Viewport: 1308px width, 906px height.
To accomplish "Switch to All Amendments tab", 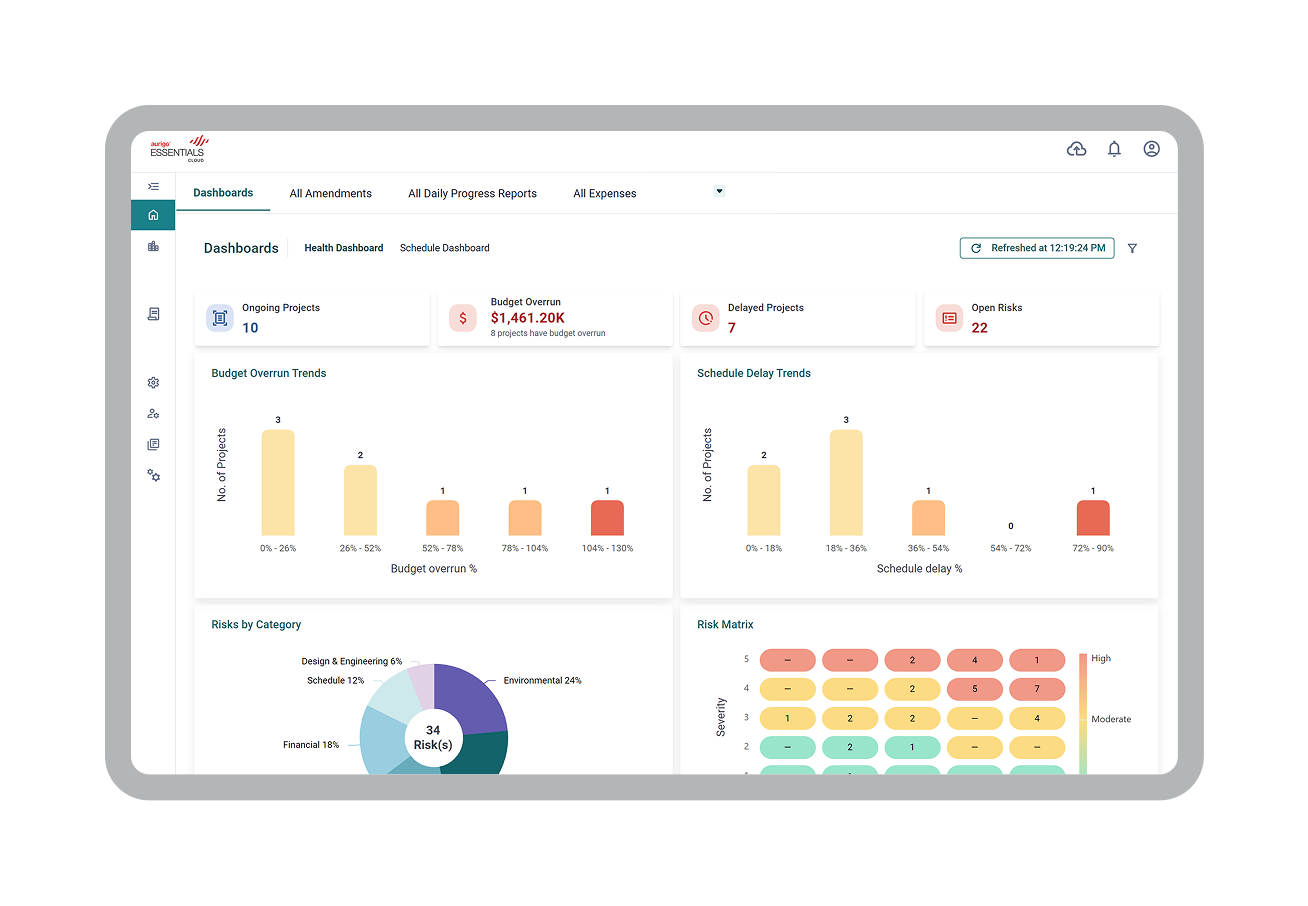I will tap(331, 194).
